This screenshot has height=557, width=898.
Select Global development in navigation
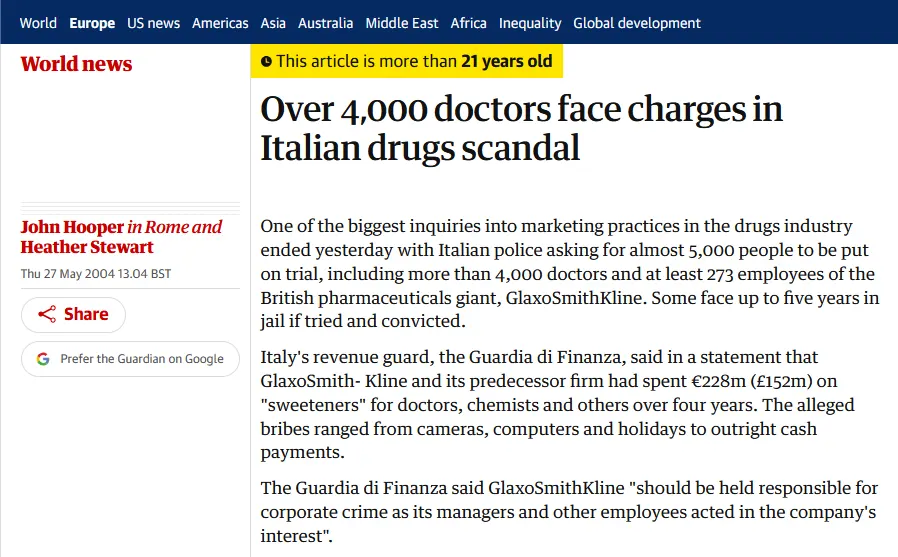point(637,23)
